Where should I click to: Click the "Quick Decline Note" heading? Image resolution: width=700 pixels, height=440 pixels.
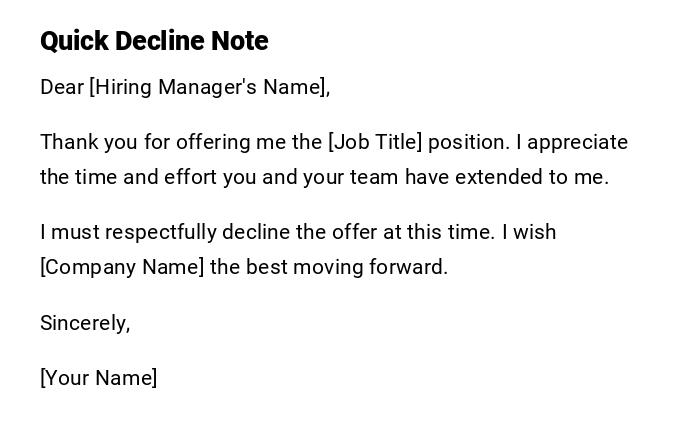point(154,41)
